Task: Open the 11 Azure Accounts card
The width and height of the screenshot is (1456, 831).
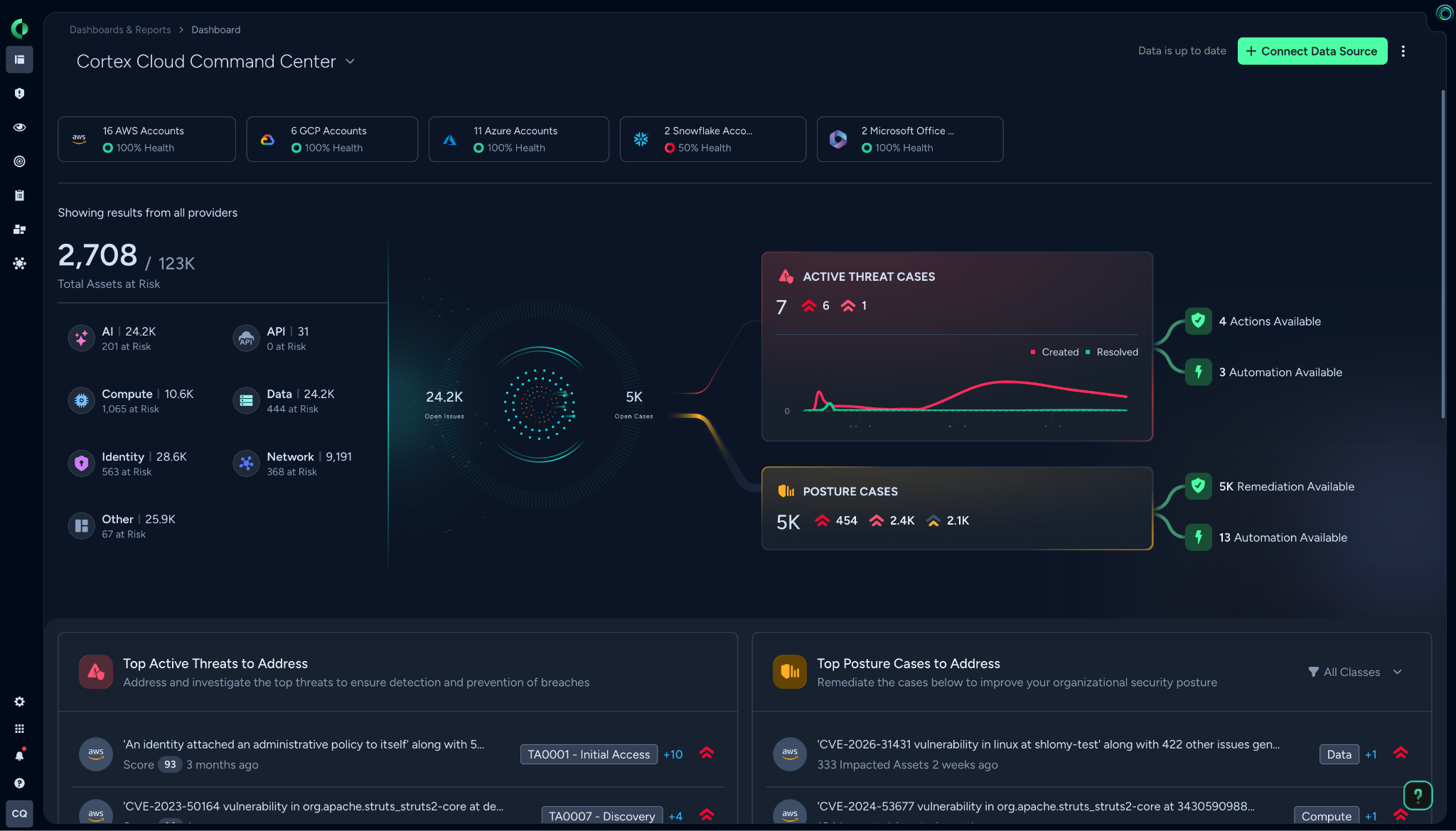Action: tap(518, 139)
